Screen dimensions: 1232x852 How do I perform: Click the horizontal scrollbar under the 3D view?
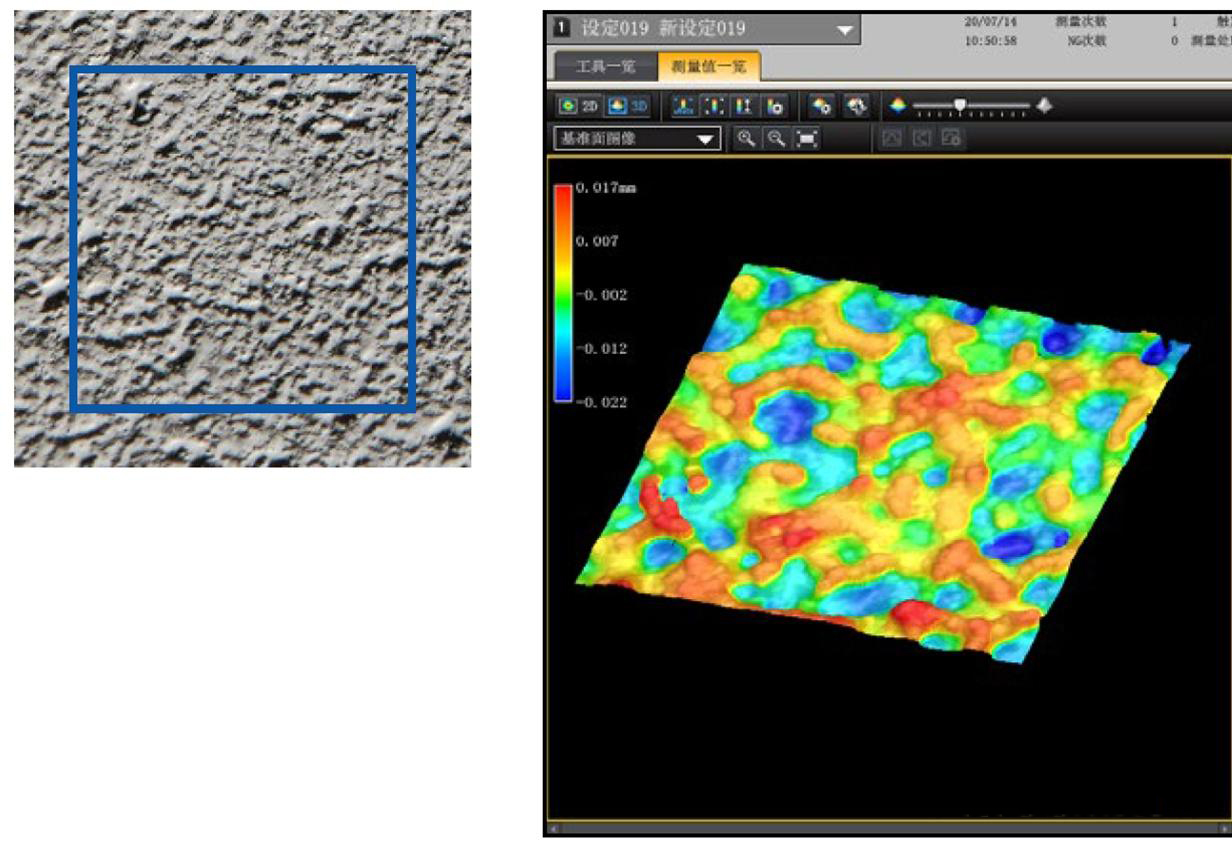tap(890, 828)
